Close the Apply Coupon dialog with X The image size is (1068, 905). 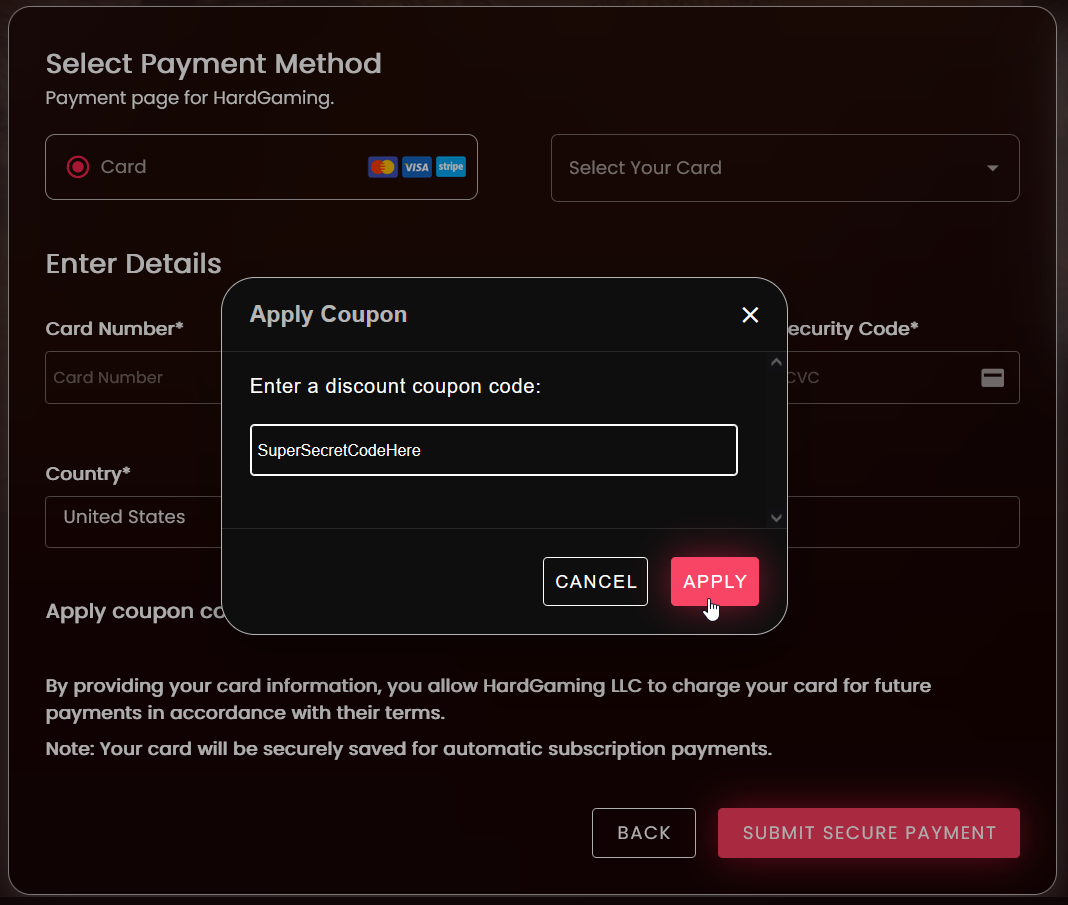[750, 315]
